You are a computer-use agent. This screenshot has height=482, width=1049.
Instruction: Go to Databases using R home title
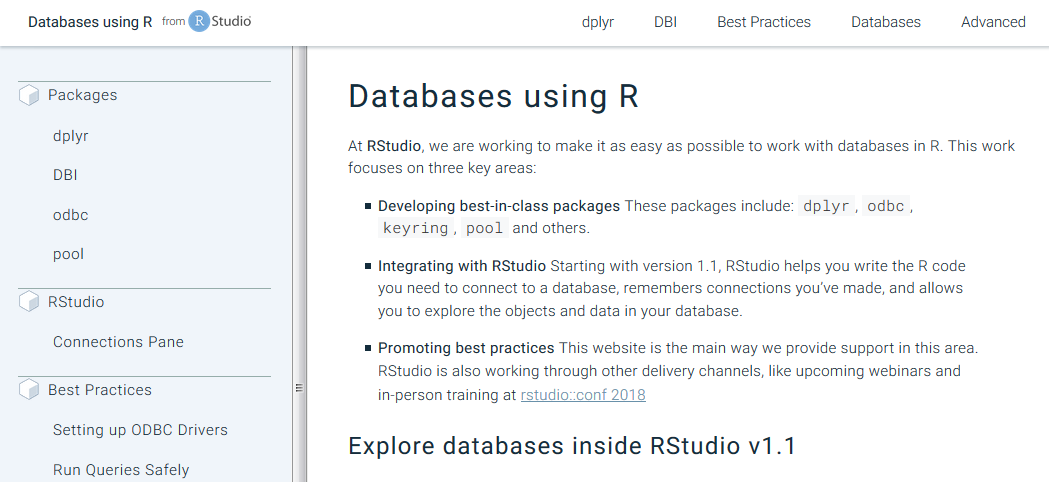tap(90, 22)
